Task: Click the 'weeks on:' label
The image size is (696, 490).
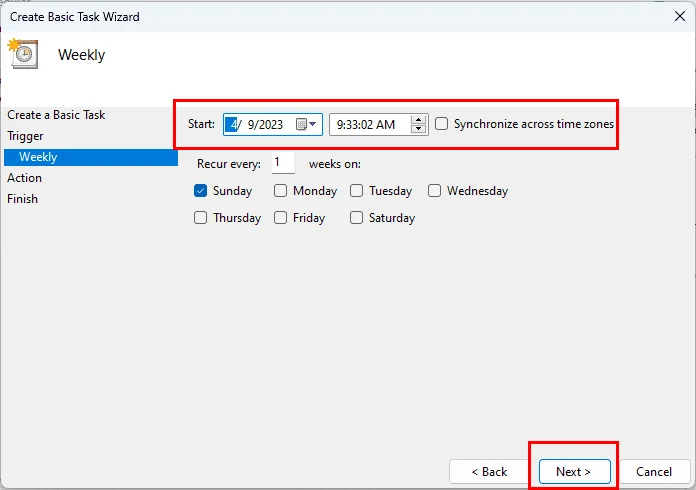Action: tap(335, 164)
